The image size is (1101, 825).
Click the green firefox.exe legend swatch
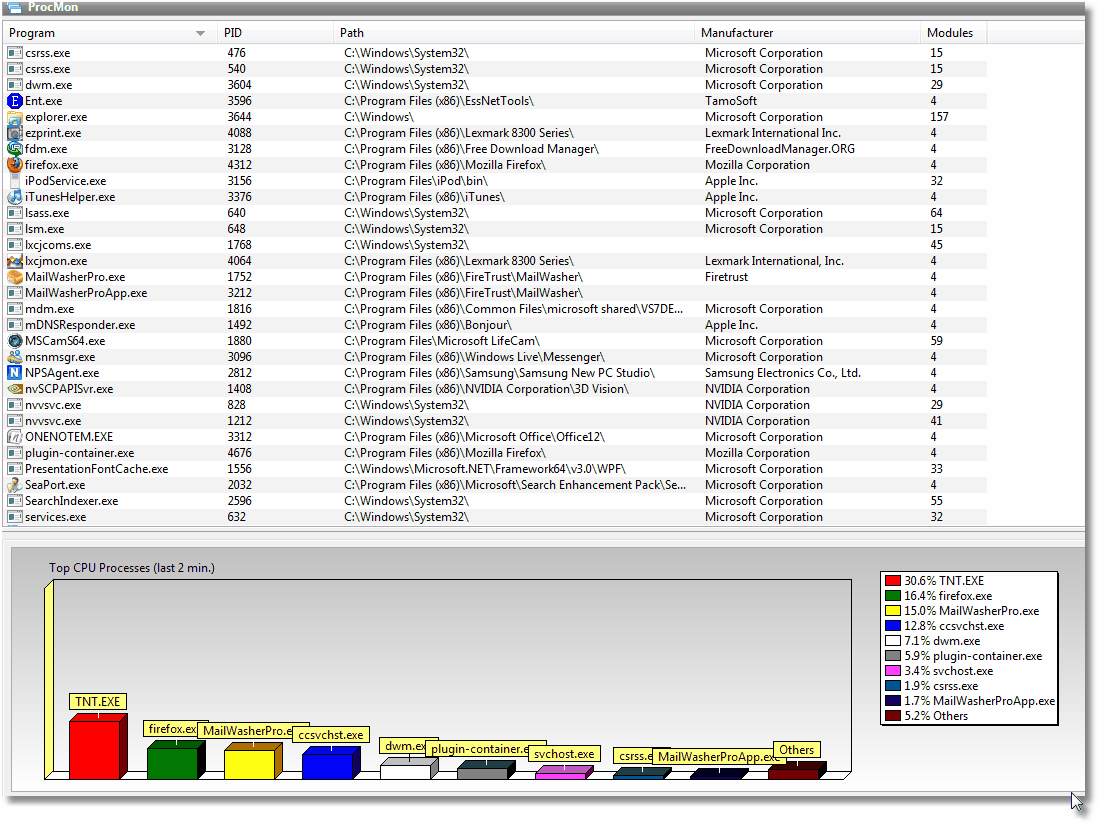[892, 596]
